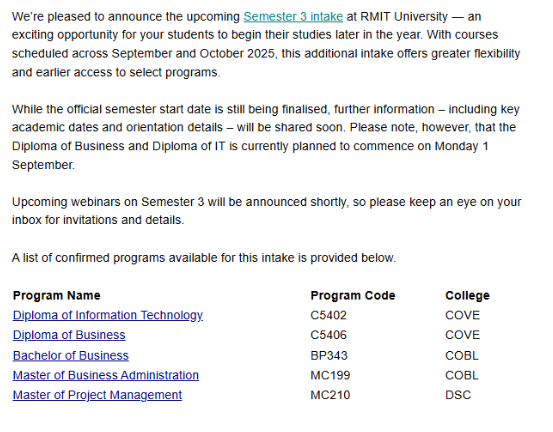
Task: Follow the Diploma of Business link
Action: tap(69, 335)
